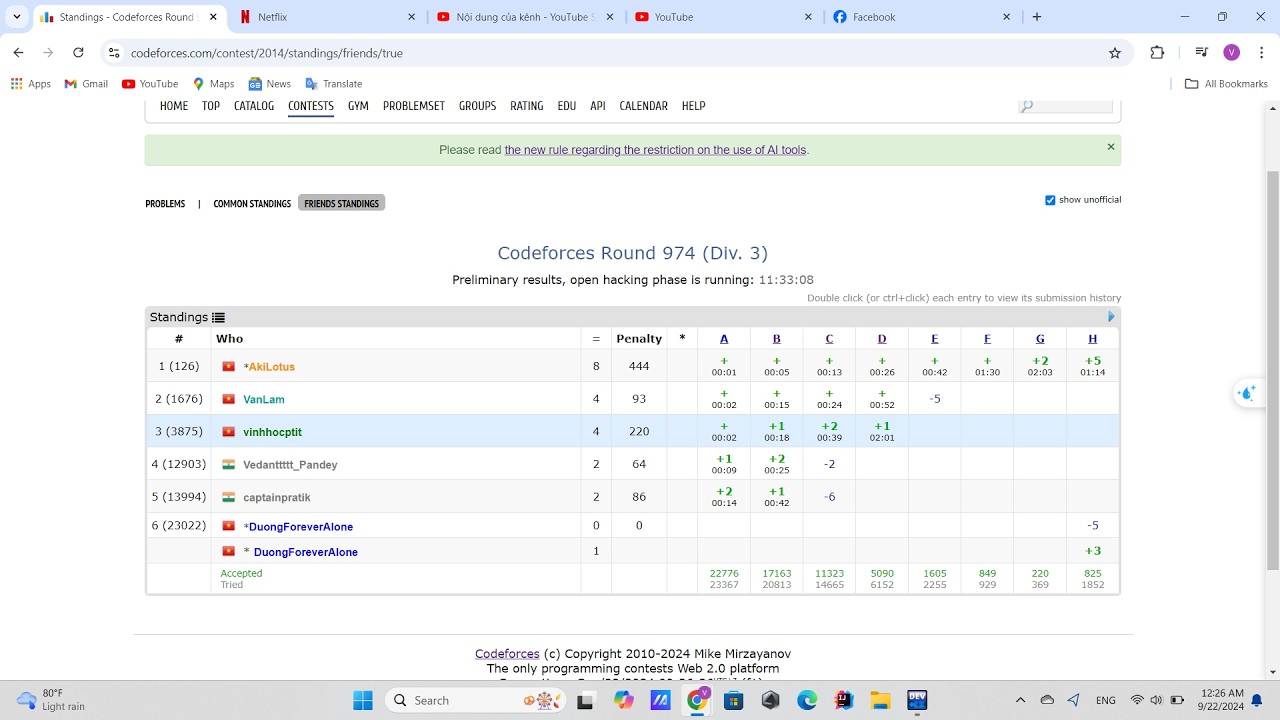Open browser extensions puzzle icon
The image size is (1280, 720).
click(1157, 53)
